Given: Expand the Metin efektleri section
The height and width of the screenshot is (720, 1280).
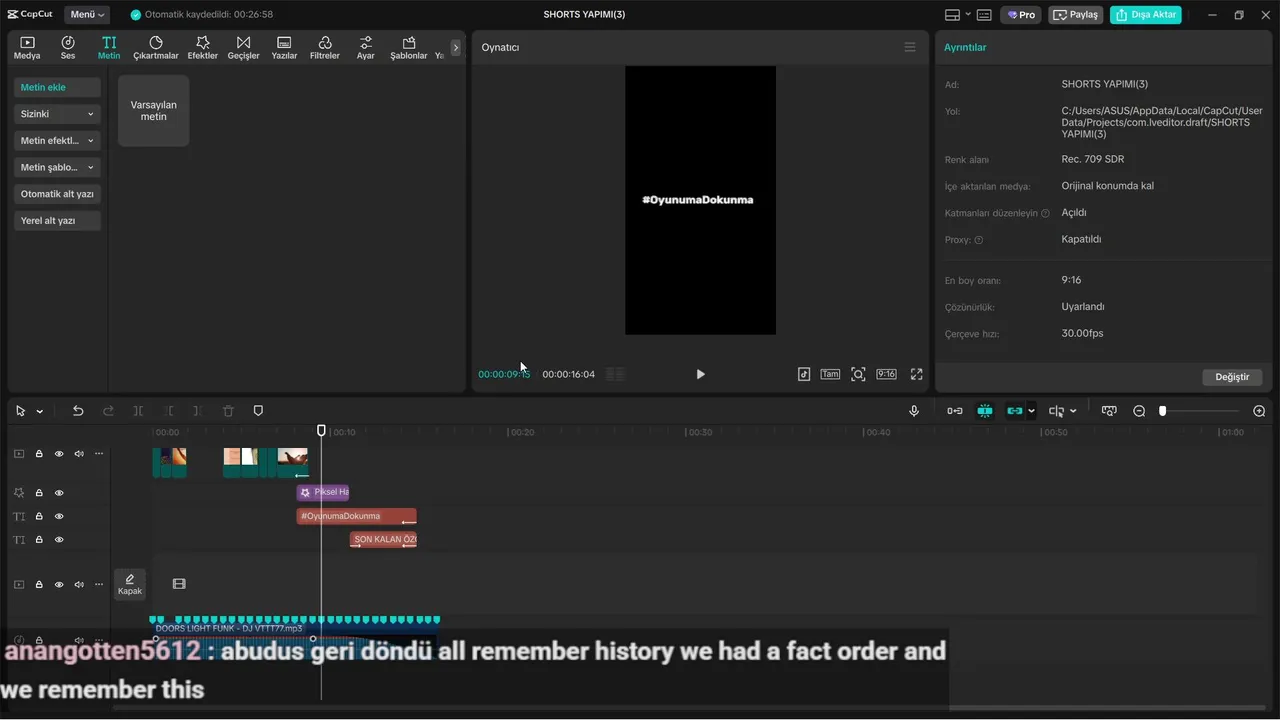Looking at the screenshot, I should [x=57, y=141].
